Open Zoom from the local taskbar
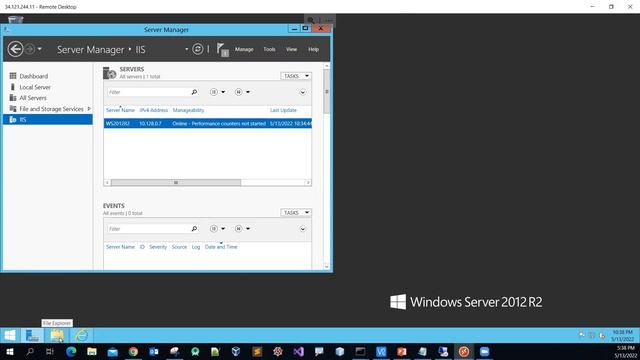 click(484, 352)
